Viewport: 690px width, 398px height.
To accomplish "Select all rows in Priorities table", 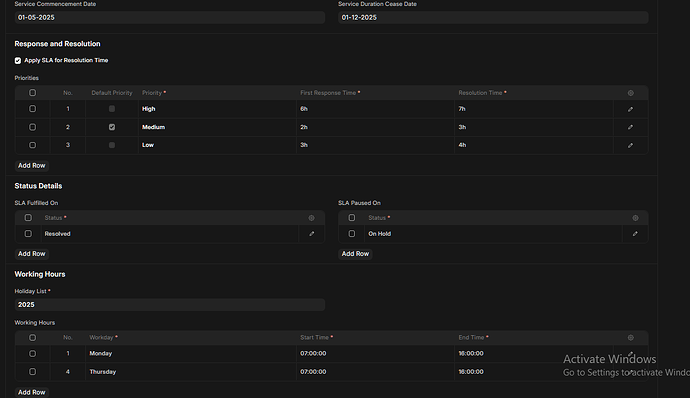I will click(x=33, y=93).
